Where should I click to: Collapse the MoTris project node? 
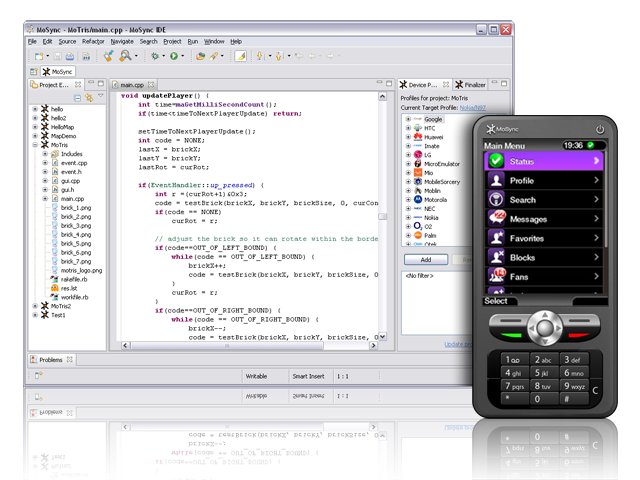tap(35, 145)
